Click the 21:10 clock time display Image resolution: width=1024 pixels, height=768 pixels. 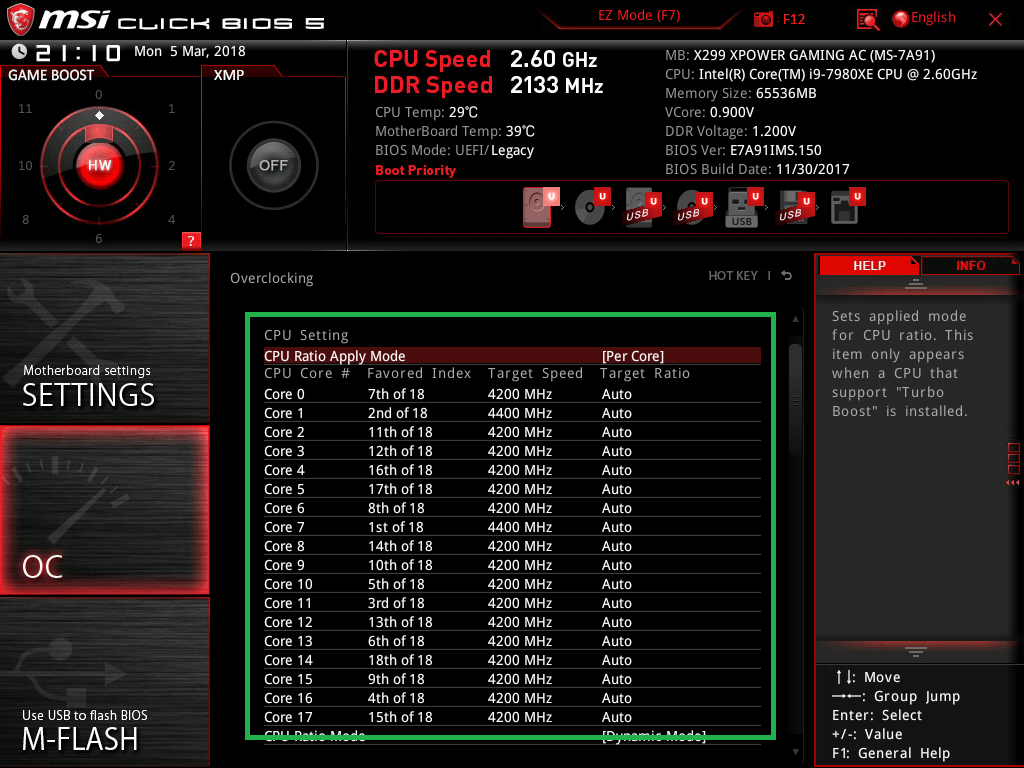[x=78, y=52]
